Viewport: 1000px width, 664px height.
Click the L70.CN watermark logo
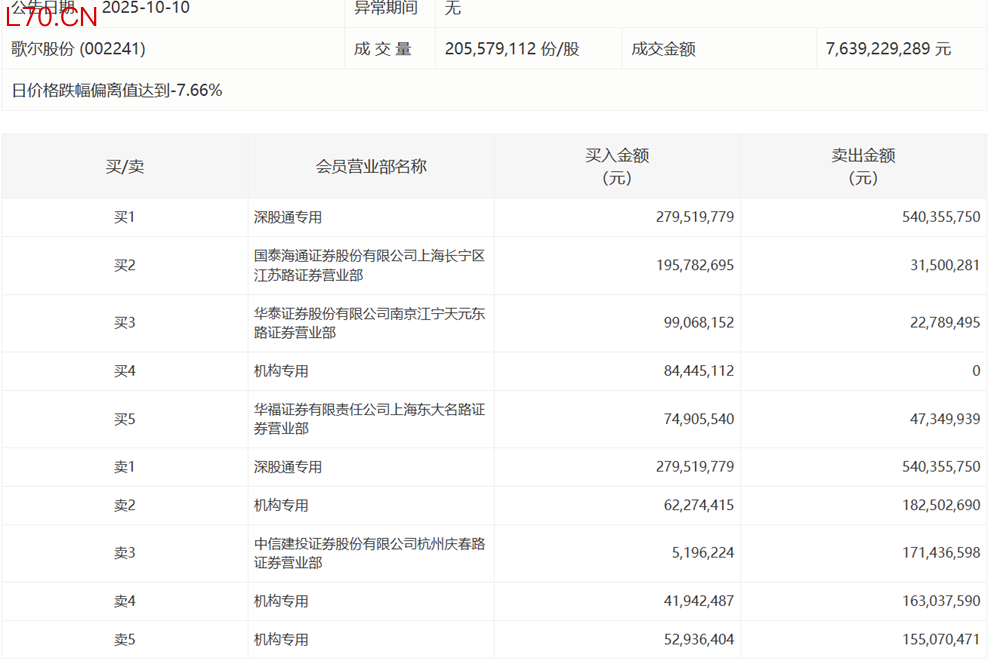[52, 16]
